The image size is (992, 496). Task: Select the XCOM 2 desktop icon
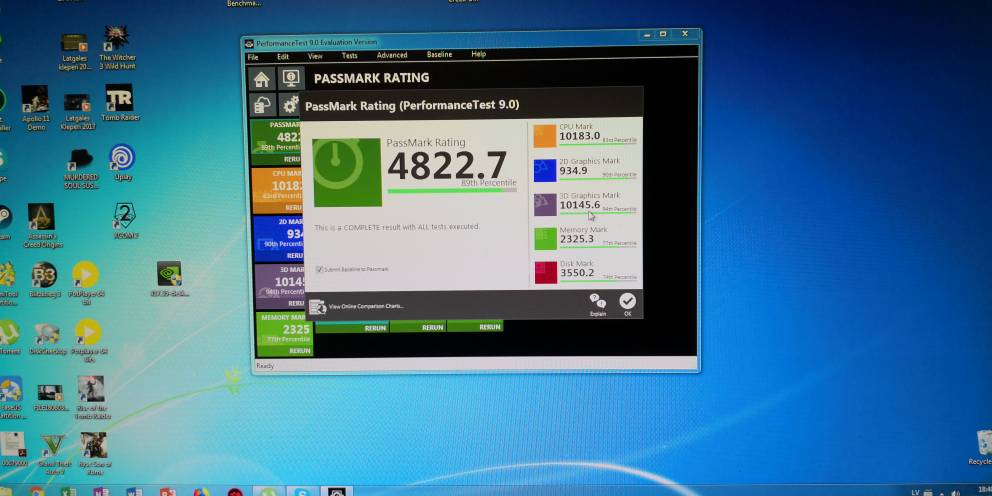[125, 221]
